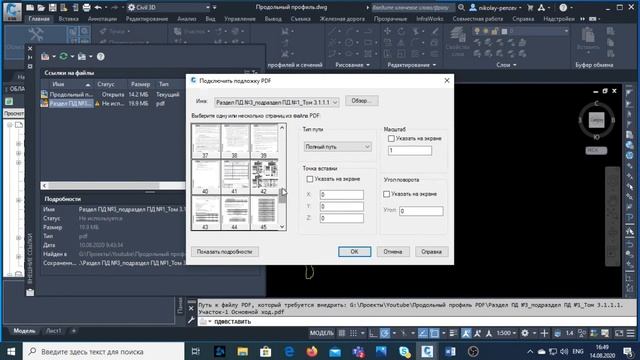Viewport: 640px width, 360px height.
Task: Click the Open file folder icon in quick access toolbar
Action: [41, 7]
